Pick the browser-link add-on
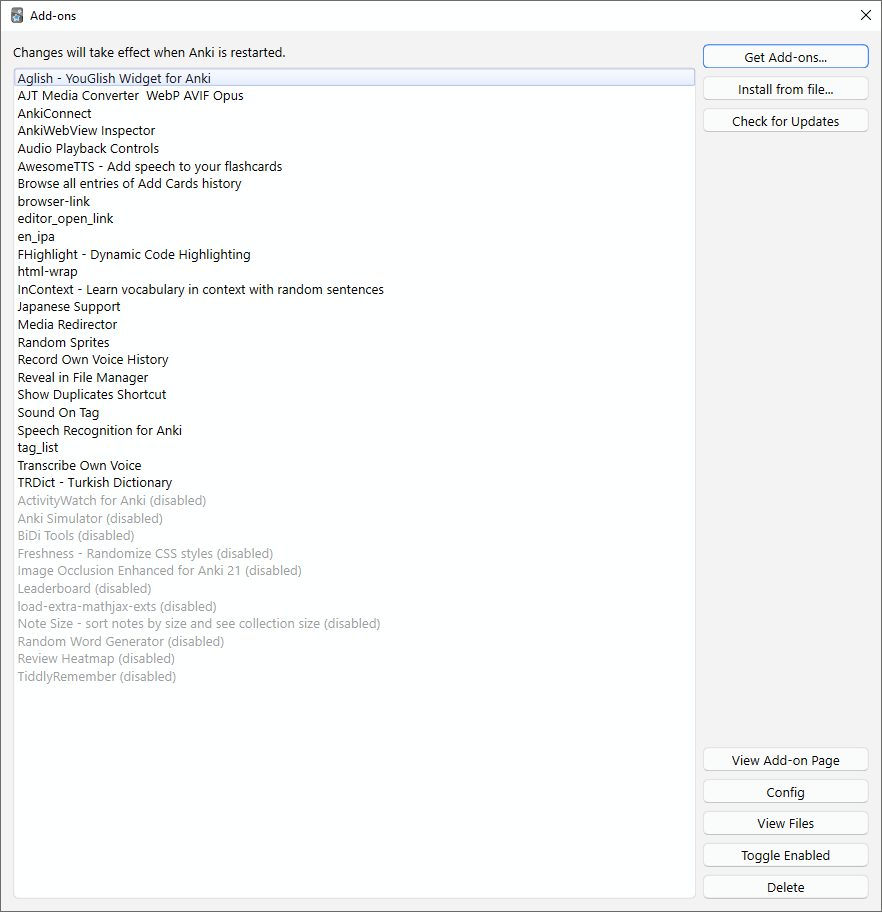 (x=354, y=201)
